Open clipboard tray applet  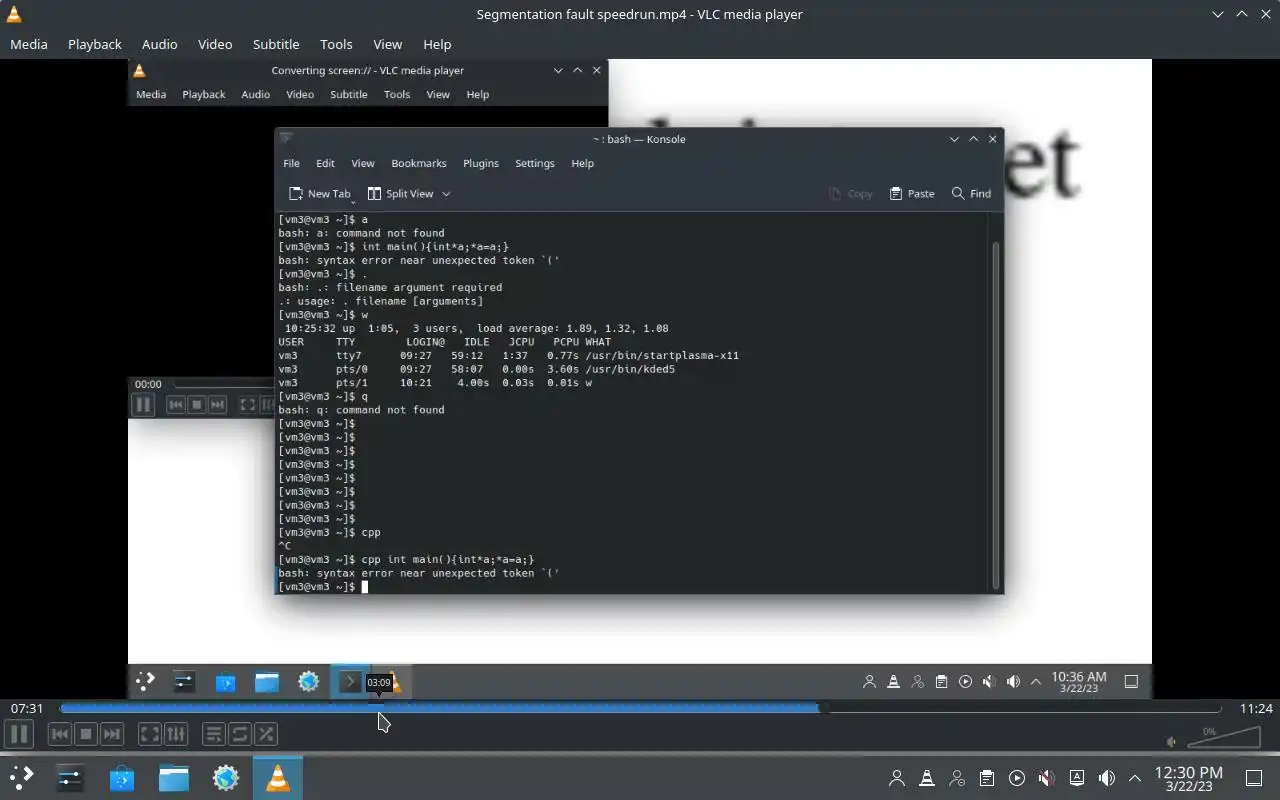(x=987, y=778)
